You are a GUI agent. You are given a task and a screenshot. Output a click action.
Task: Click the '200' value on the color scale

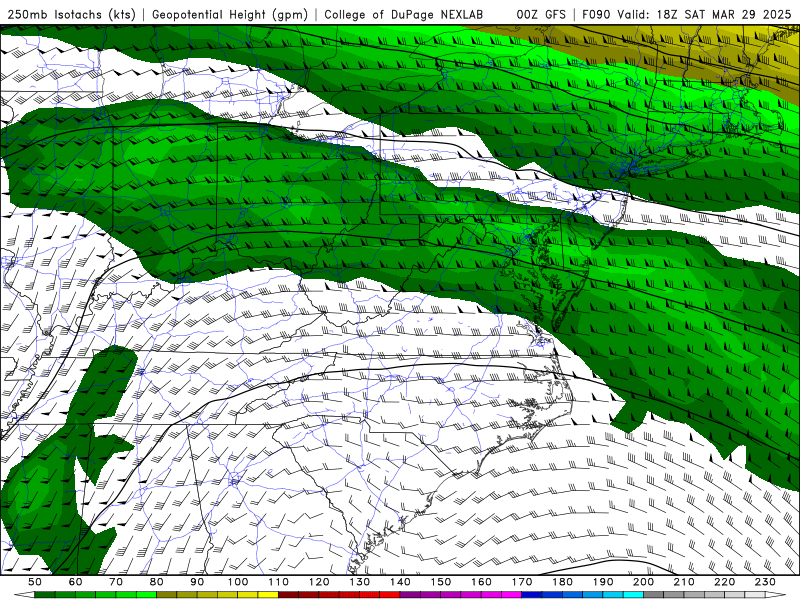tap(644, 582)
